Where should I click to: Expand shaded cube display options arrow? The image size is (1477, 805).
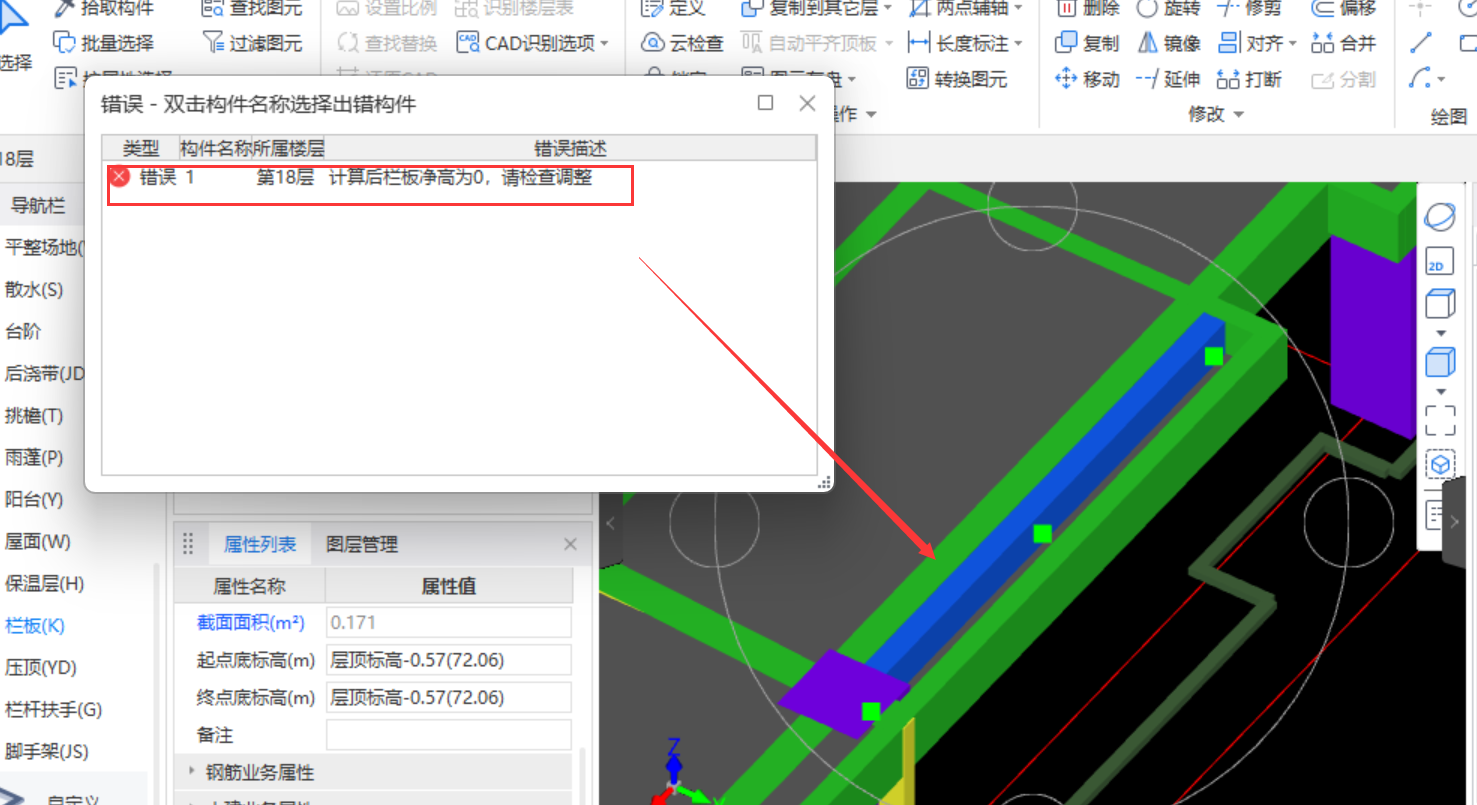click(1441, 391)
